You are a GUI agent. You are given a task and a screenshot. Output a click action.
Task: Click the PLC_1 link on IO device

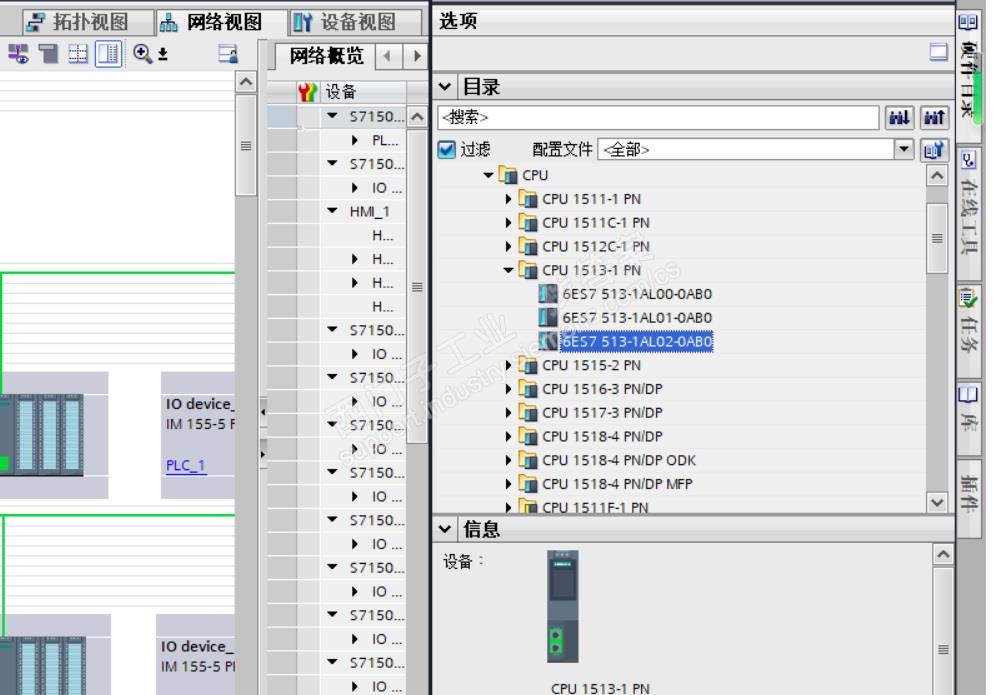(x=185, y=465)
